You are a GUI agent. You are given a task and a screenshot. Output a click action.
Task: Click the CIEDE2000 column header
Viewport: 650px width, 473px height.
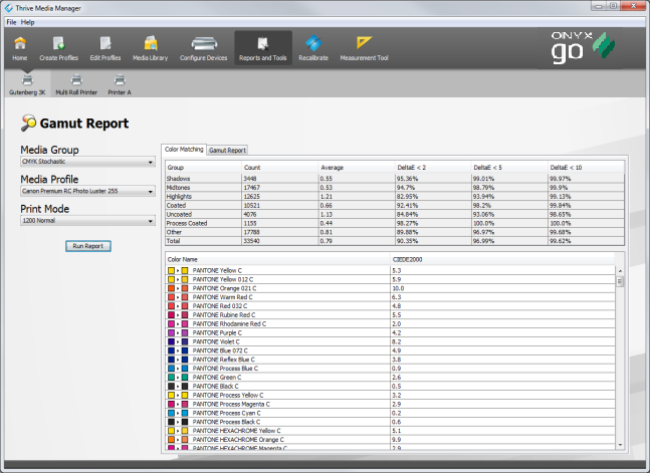pyautogui.click(x=502, y=260)
